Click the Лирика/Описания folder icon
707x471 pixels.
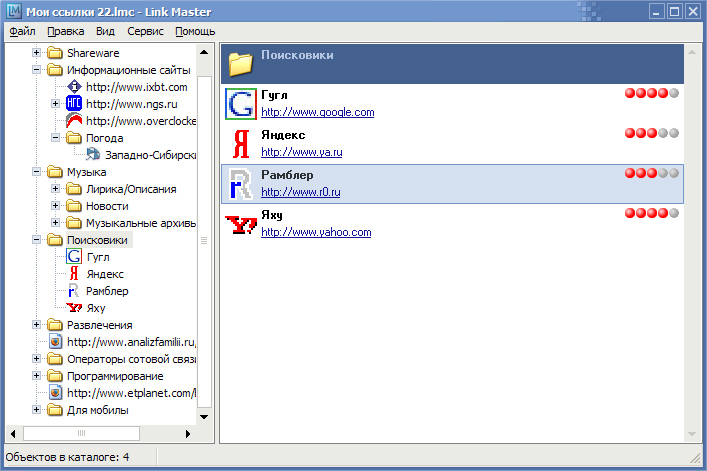74,188
